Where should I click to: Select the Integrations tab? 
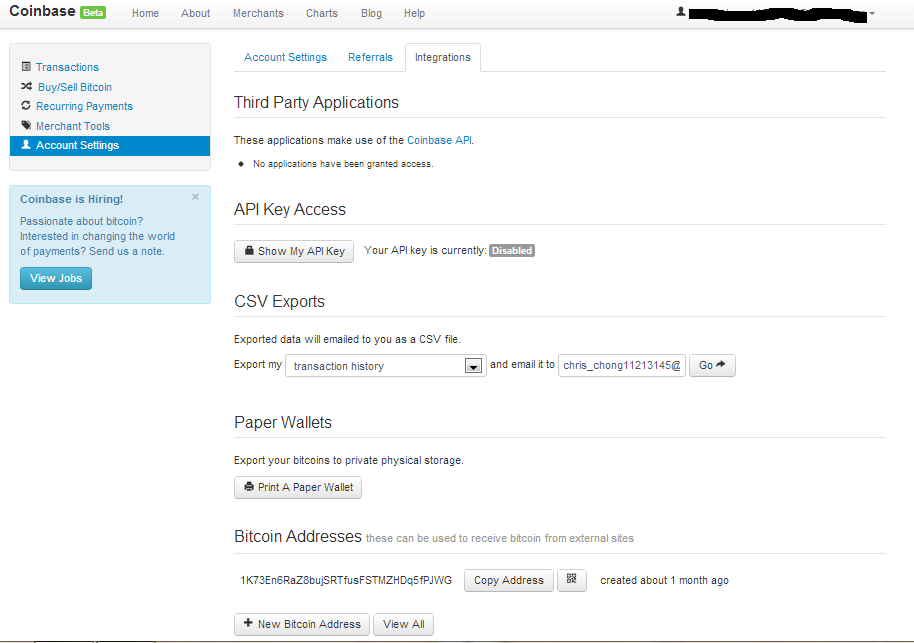click(442, 57)
